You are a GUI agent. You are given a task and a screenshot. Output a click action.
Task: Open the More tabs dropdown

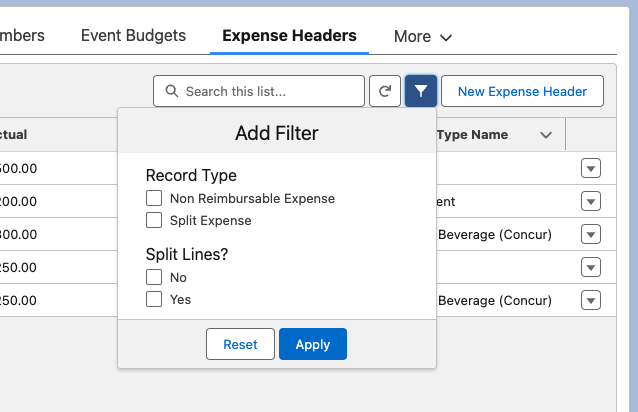(423, 36)
